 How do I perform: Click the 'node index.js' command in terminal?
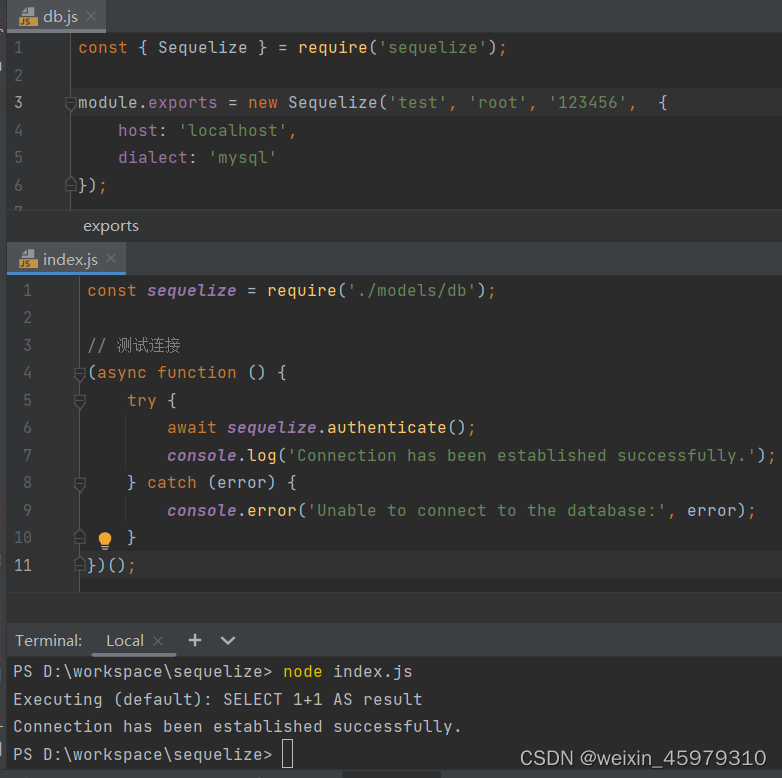[x=348, y=672]
